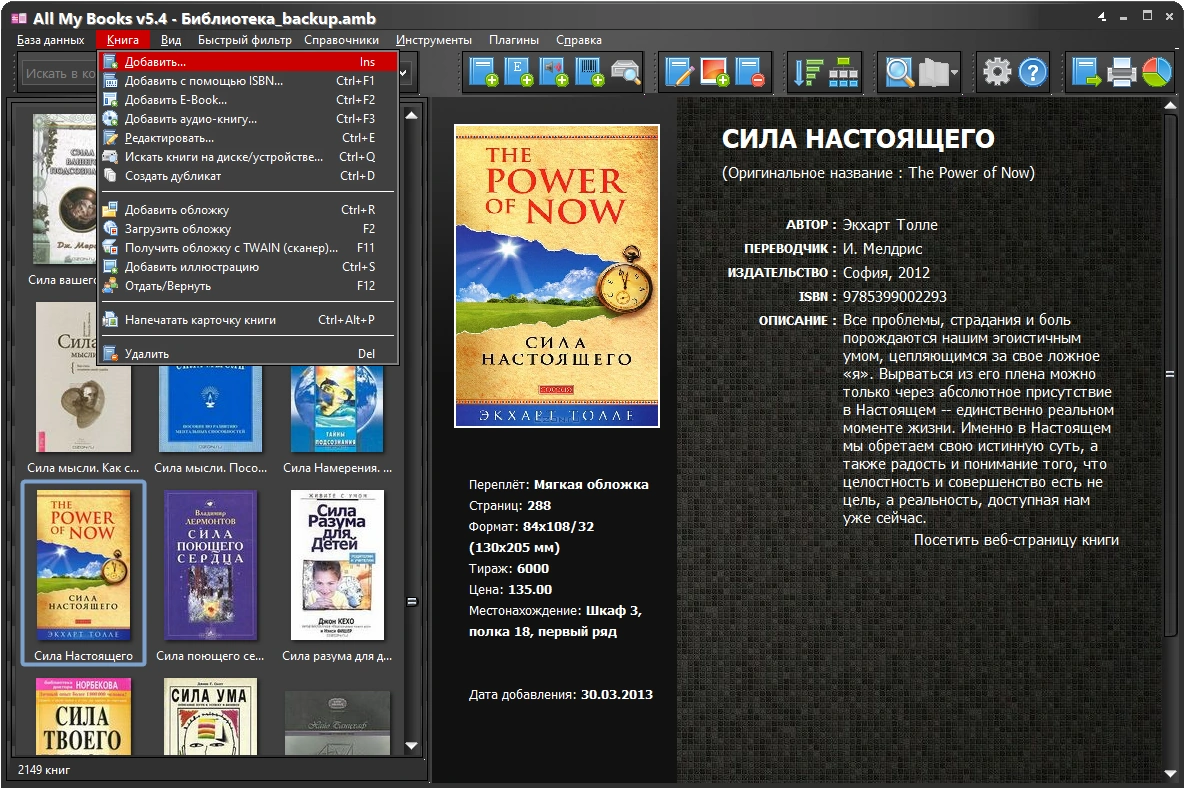Click the details panel scroll-down arrow
Screen dimensions: 1185x789
pyautogui.click(x=1170, y=773)
